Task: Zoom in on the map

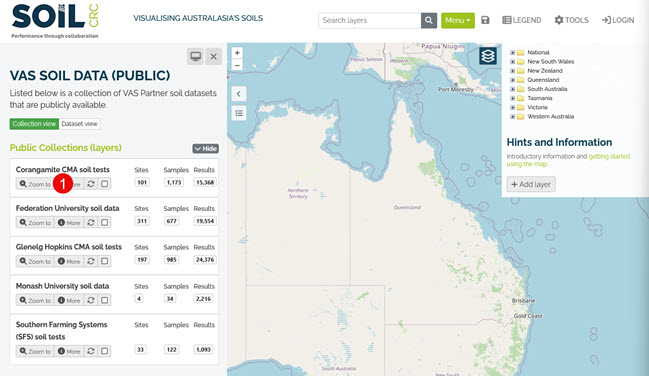Action: pos(237,53)
